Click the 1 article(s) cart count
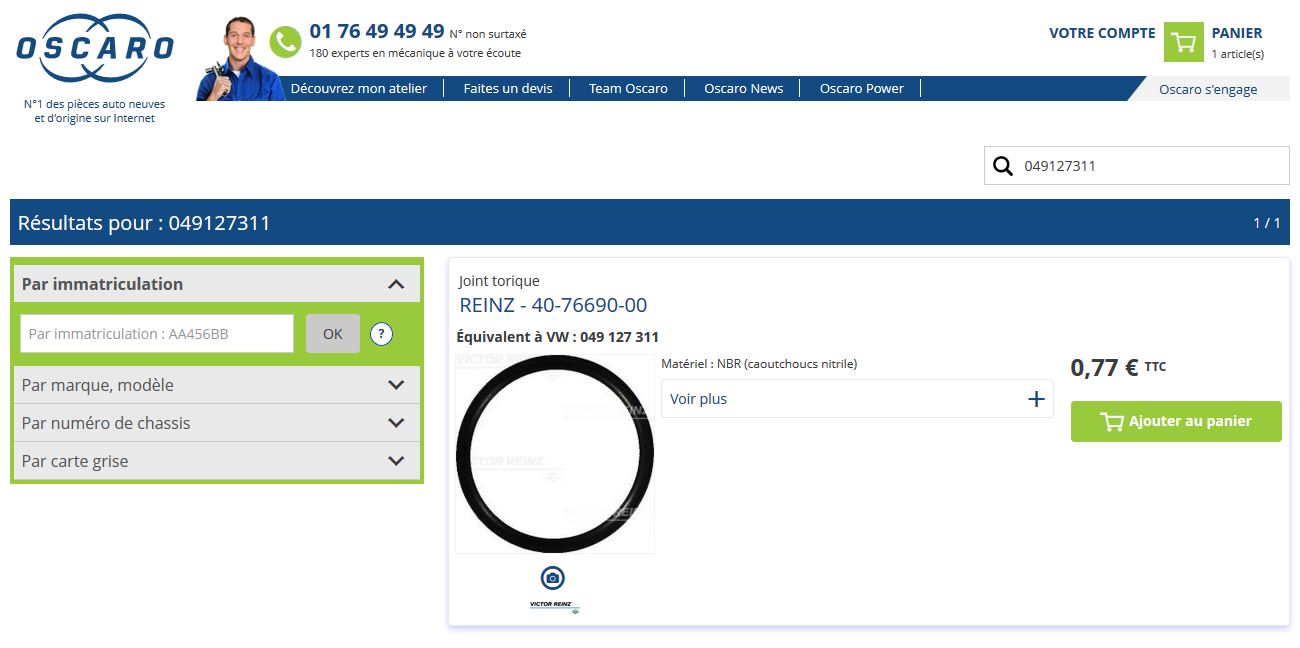Image resolution: width=1300 pixels, height=648 pixels. coord(1238,54)
